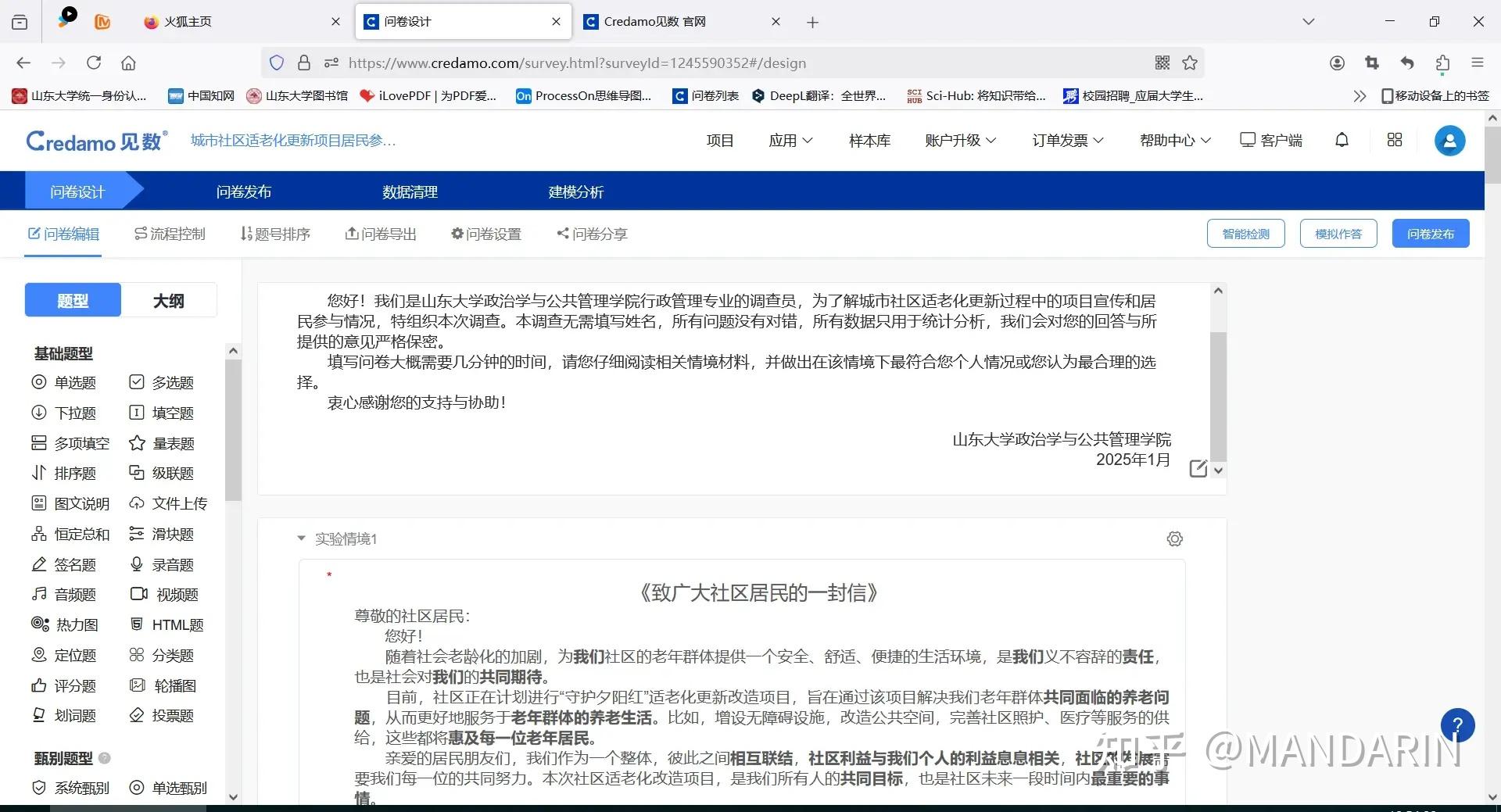Collapse the 实验情境1 section triangle
The image size is (1501, 812).
[x=301, y=538]
